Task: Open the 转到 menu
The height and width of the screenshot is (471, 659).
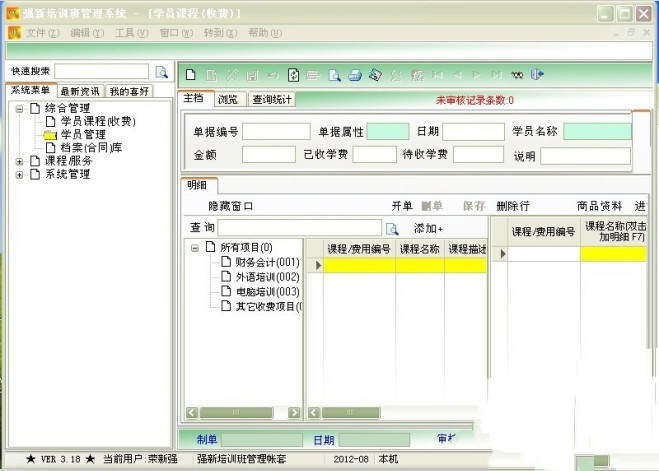Action: 220,33
